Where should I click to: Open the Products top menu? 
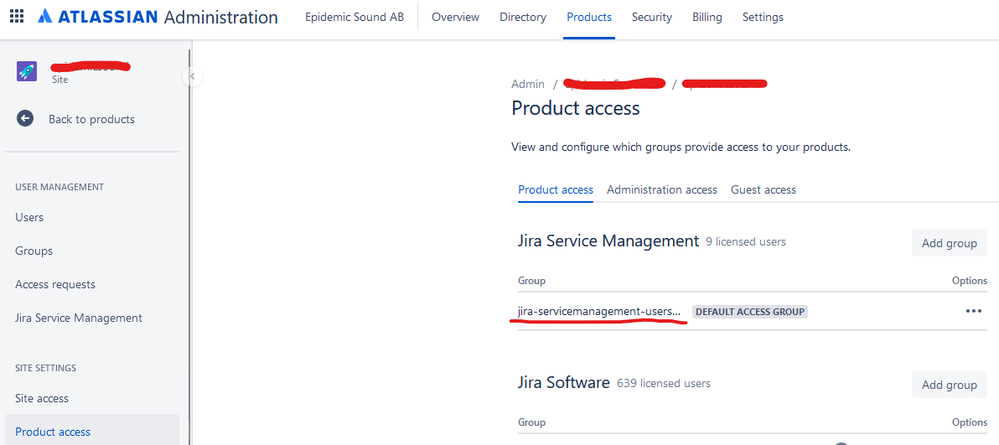589,17
